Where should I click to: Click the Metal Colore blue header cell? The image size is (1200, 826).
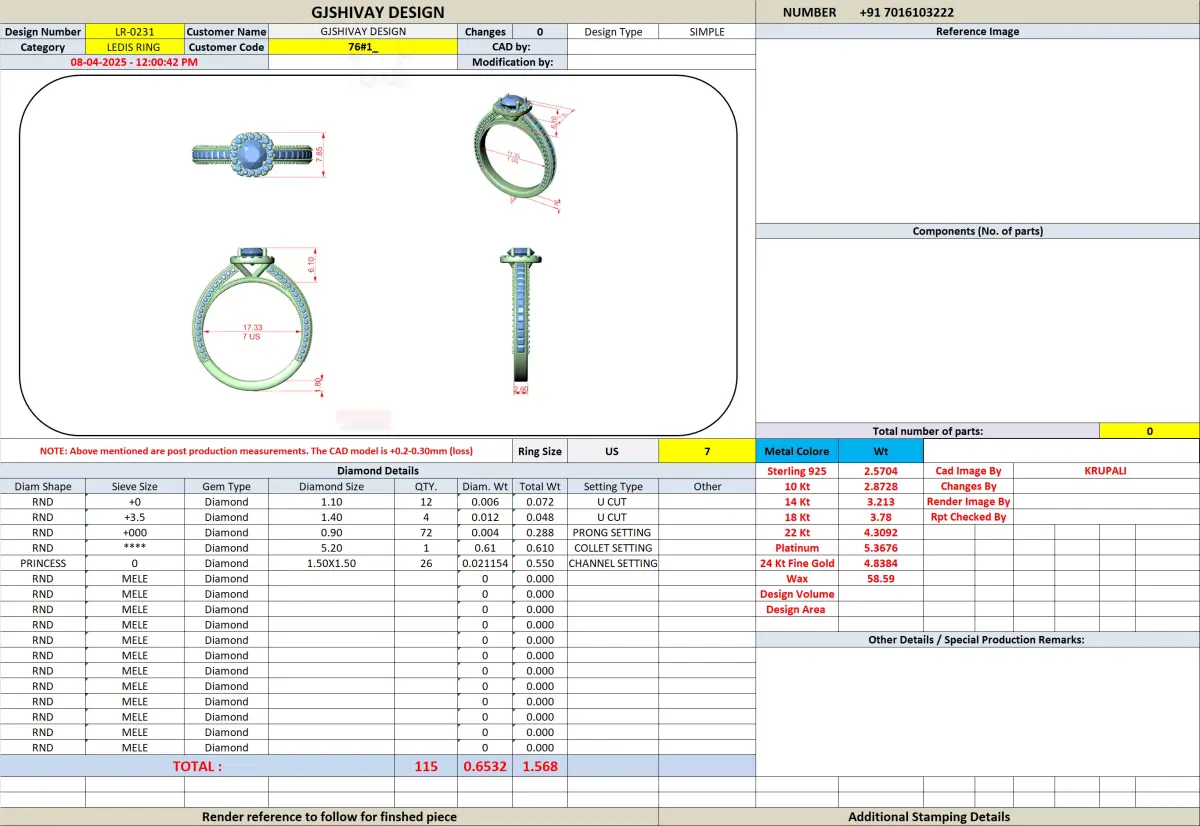[797, 451]
